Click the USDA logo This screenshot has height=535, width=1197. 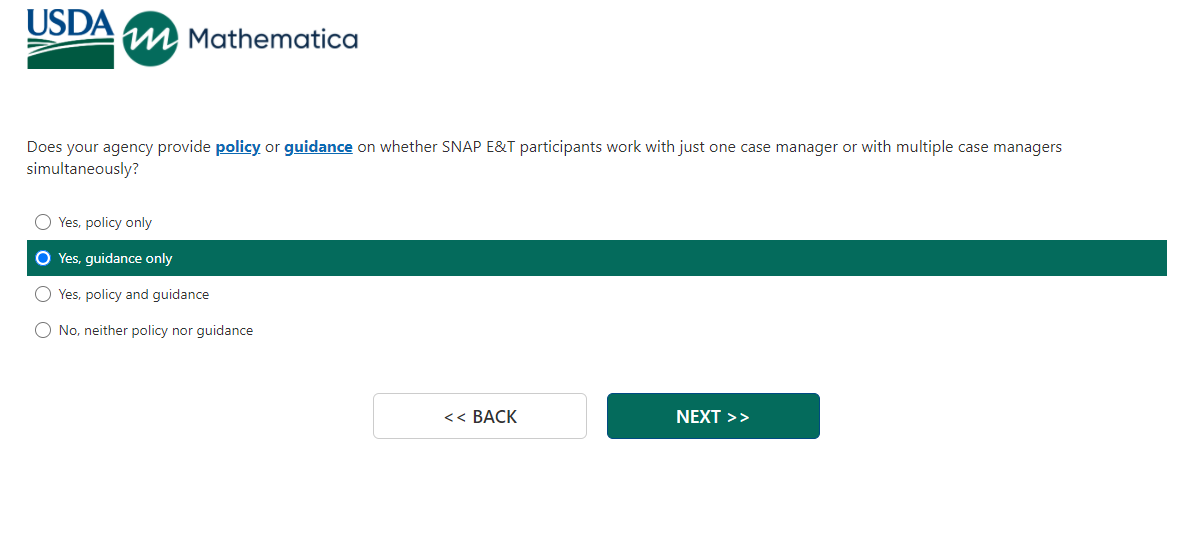click(70, 38)
